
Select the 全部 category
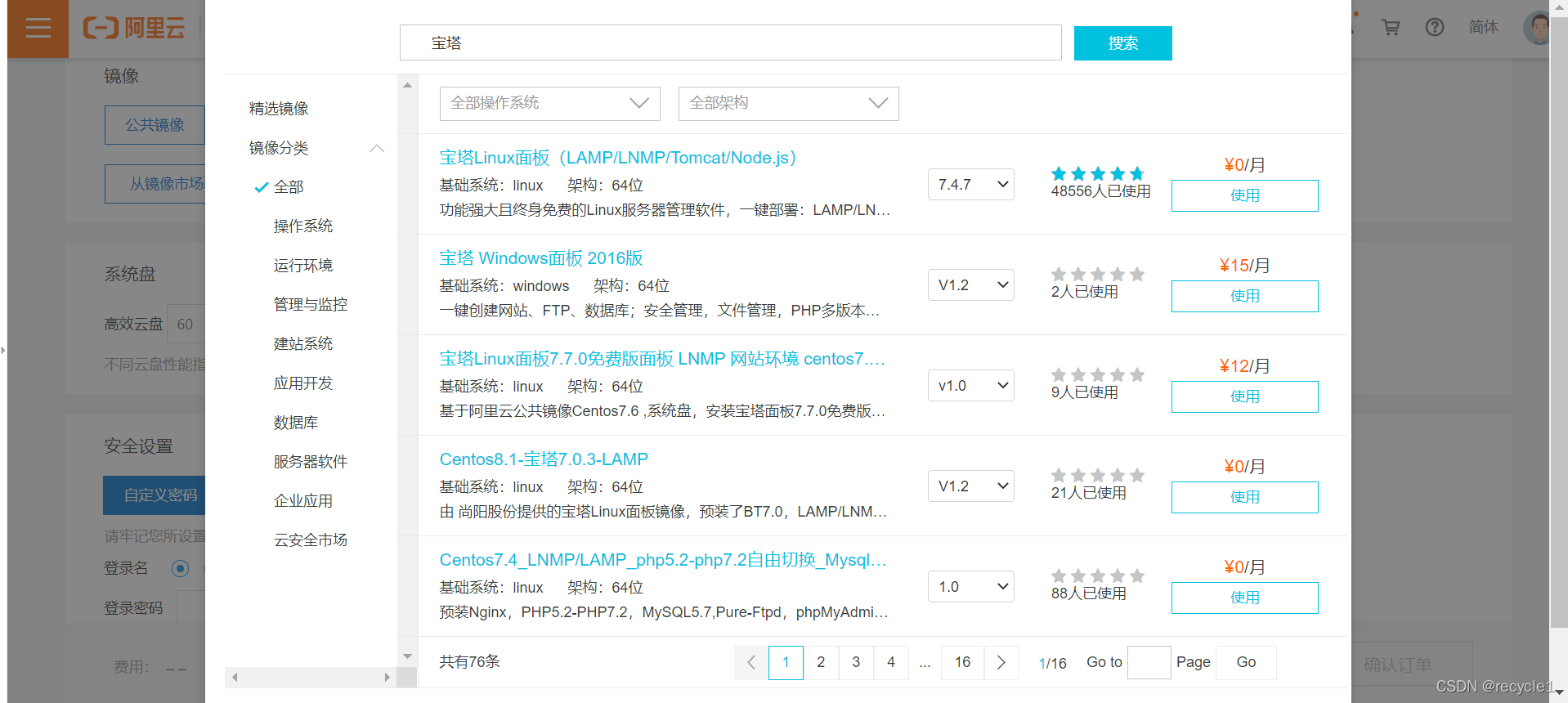pyautogui.click(x=289, y=187)
